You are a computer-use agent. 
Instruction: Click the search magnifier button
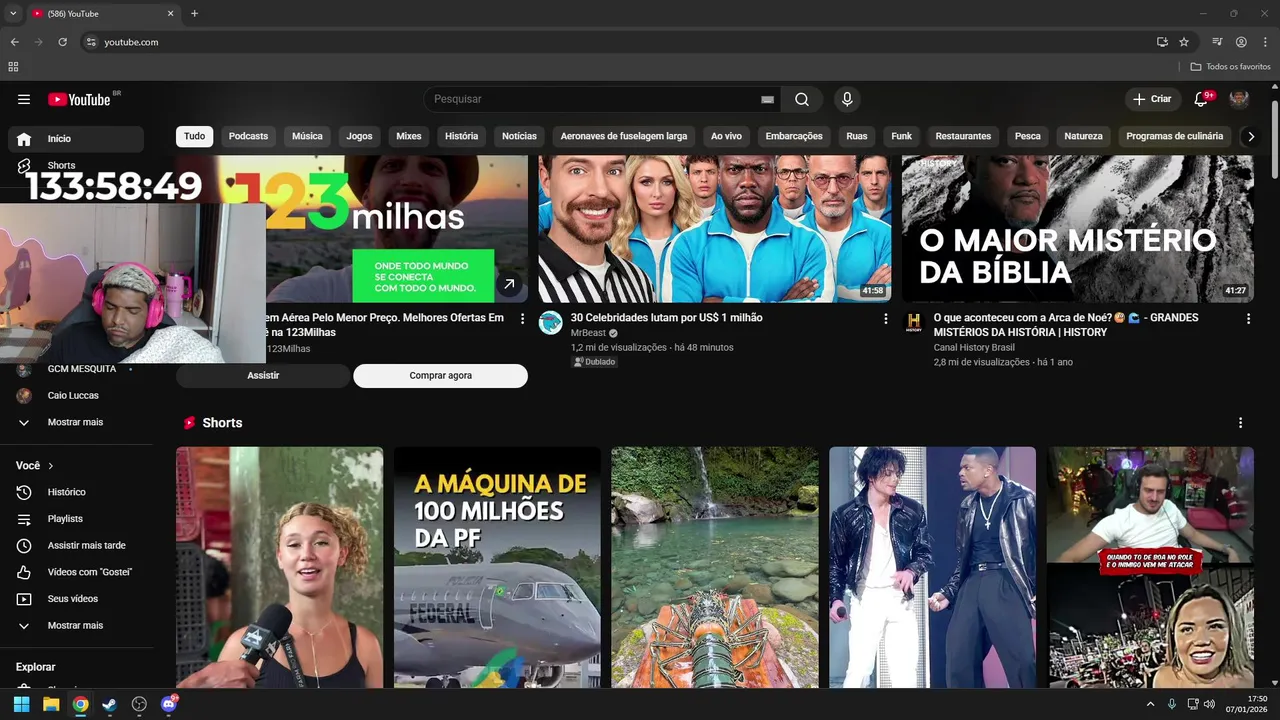[x=802, y=99]
